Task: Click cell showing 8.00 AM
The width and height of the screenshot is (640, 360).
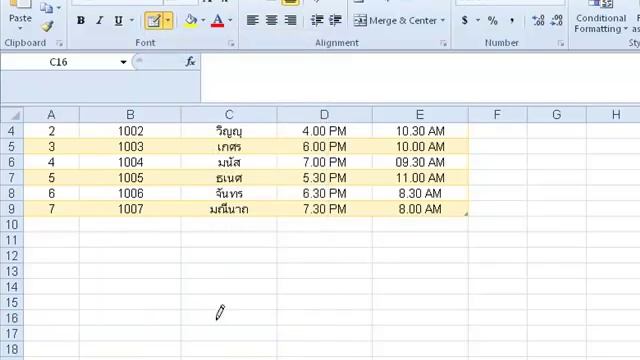Action: (x=420, y=209)
